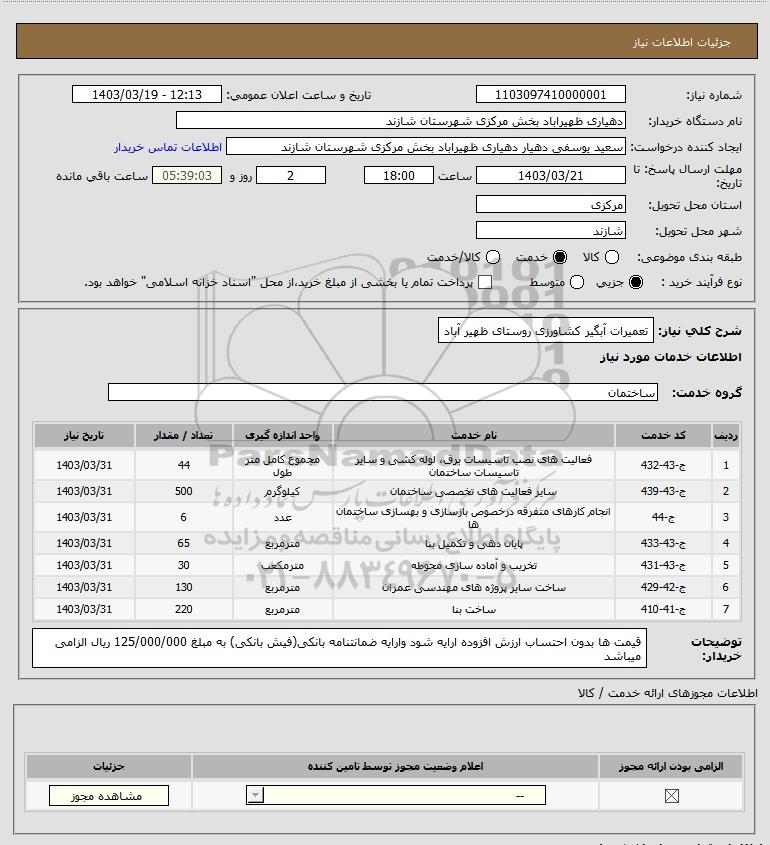770x845 pixels.
Task: Click the countdown timer 05:39:03
Action: (x=187, y=175)
